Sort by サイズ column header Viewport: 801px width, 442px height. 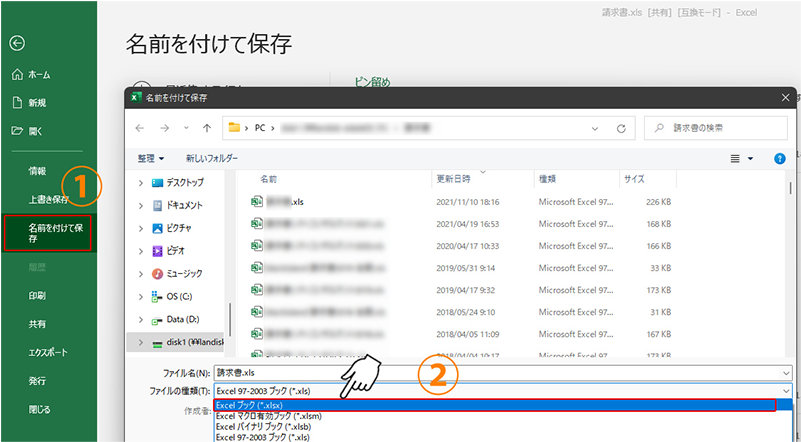tap(634, 179)
